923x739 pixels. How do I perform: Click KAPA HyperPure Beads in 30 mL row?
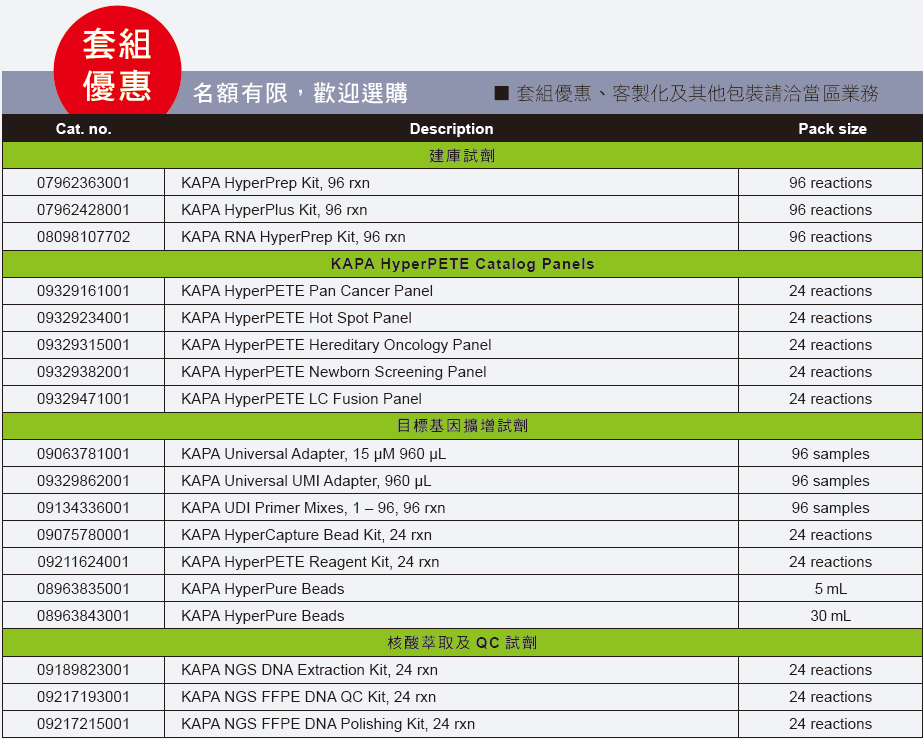click(x=263, y=616)
